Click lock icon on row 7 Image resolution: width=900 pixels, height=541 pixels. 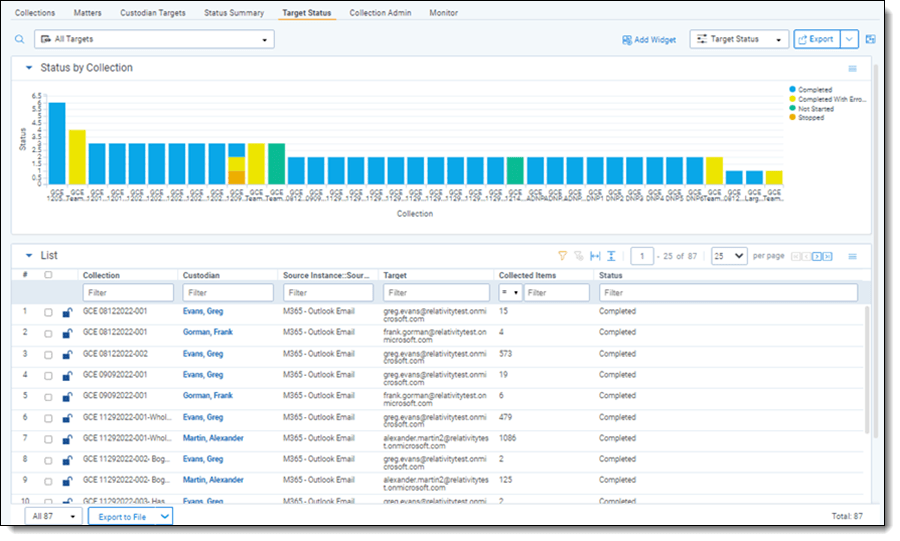(x=67, y=439)
